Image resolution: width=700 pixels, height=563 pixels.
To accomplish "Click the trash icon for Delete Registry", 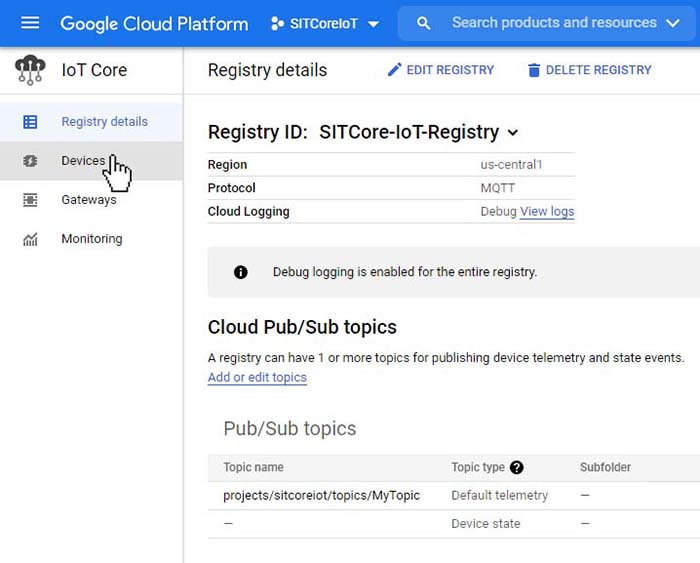I will point(534,70).
